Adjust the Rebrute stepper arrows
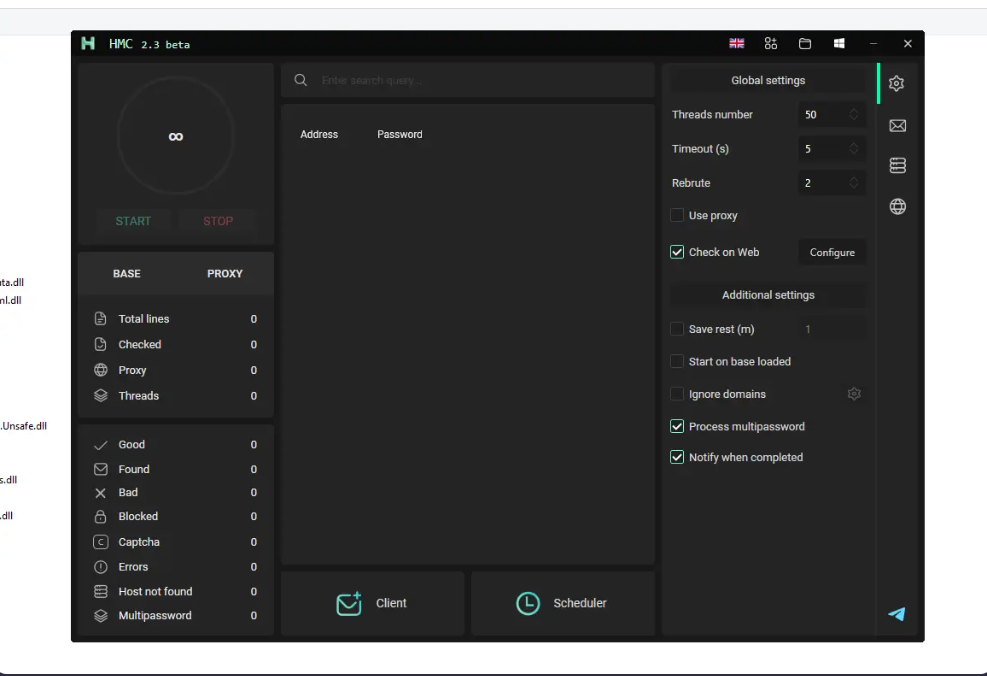Screen dimensions: 987x676 coord(854,183)
